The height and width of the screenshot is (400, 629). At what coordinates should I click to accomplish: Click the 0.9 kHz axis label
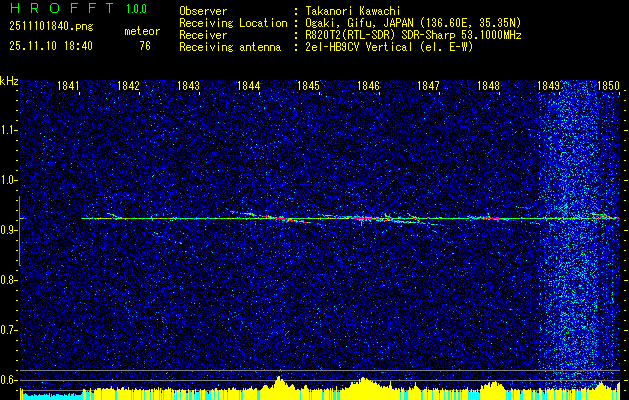click(x=8, y=230)
